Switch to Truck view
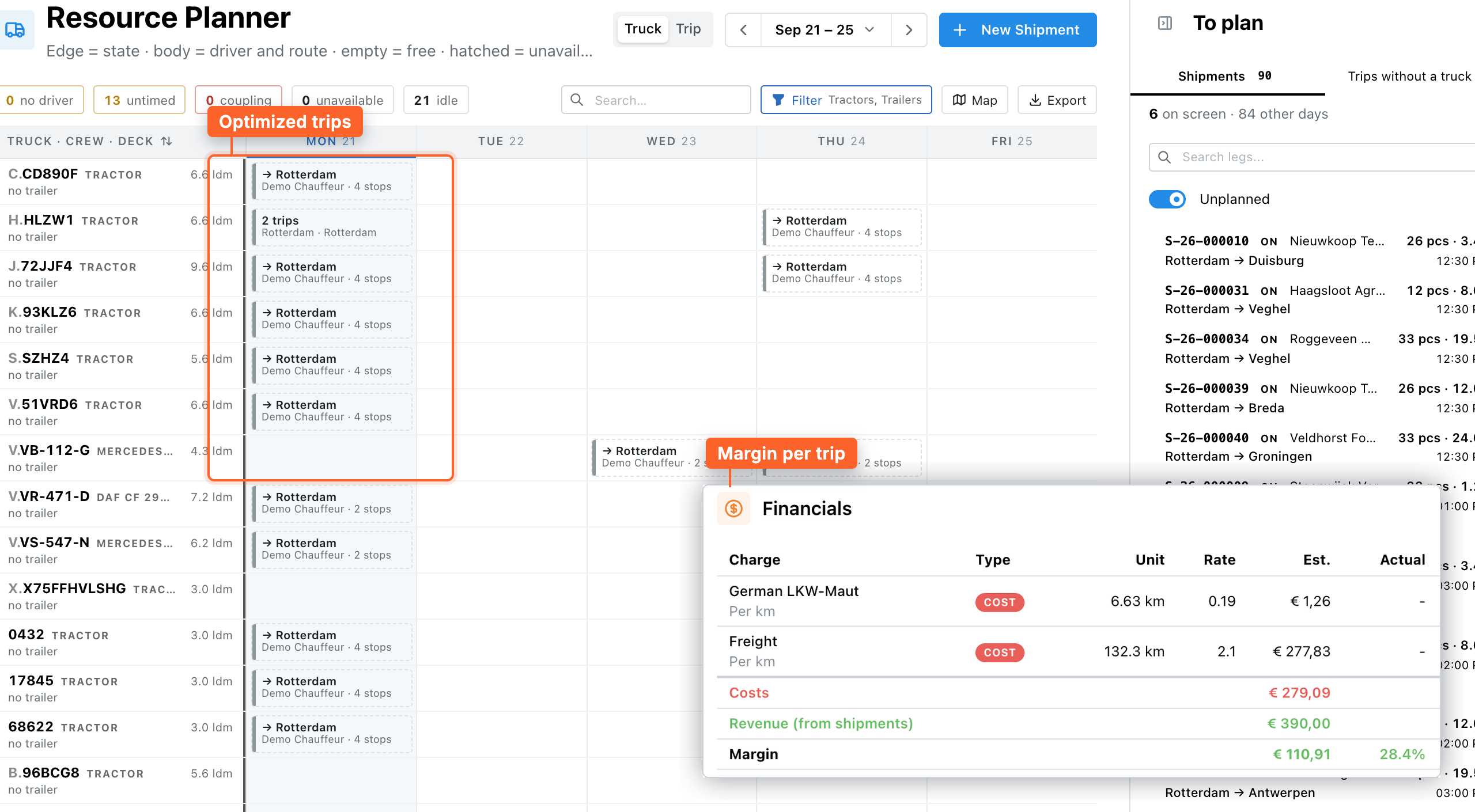 point(643,29)
